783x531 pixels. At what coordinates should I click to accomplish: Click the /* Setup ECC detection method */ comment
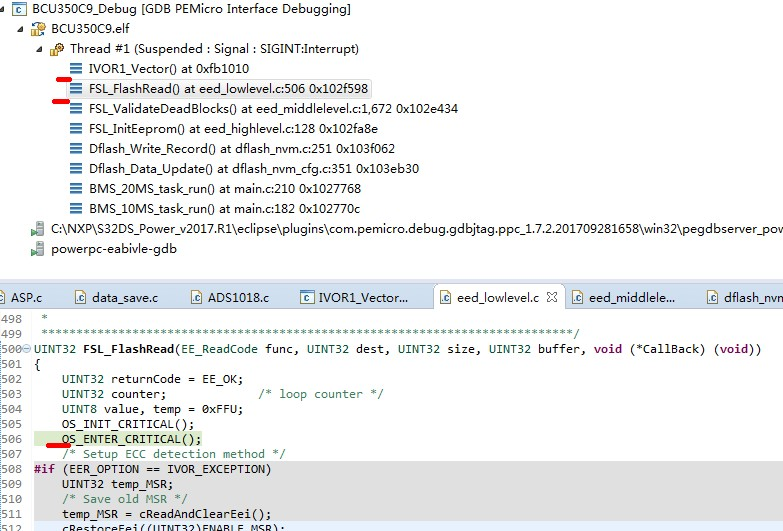[x=173, y=454]
